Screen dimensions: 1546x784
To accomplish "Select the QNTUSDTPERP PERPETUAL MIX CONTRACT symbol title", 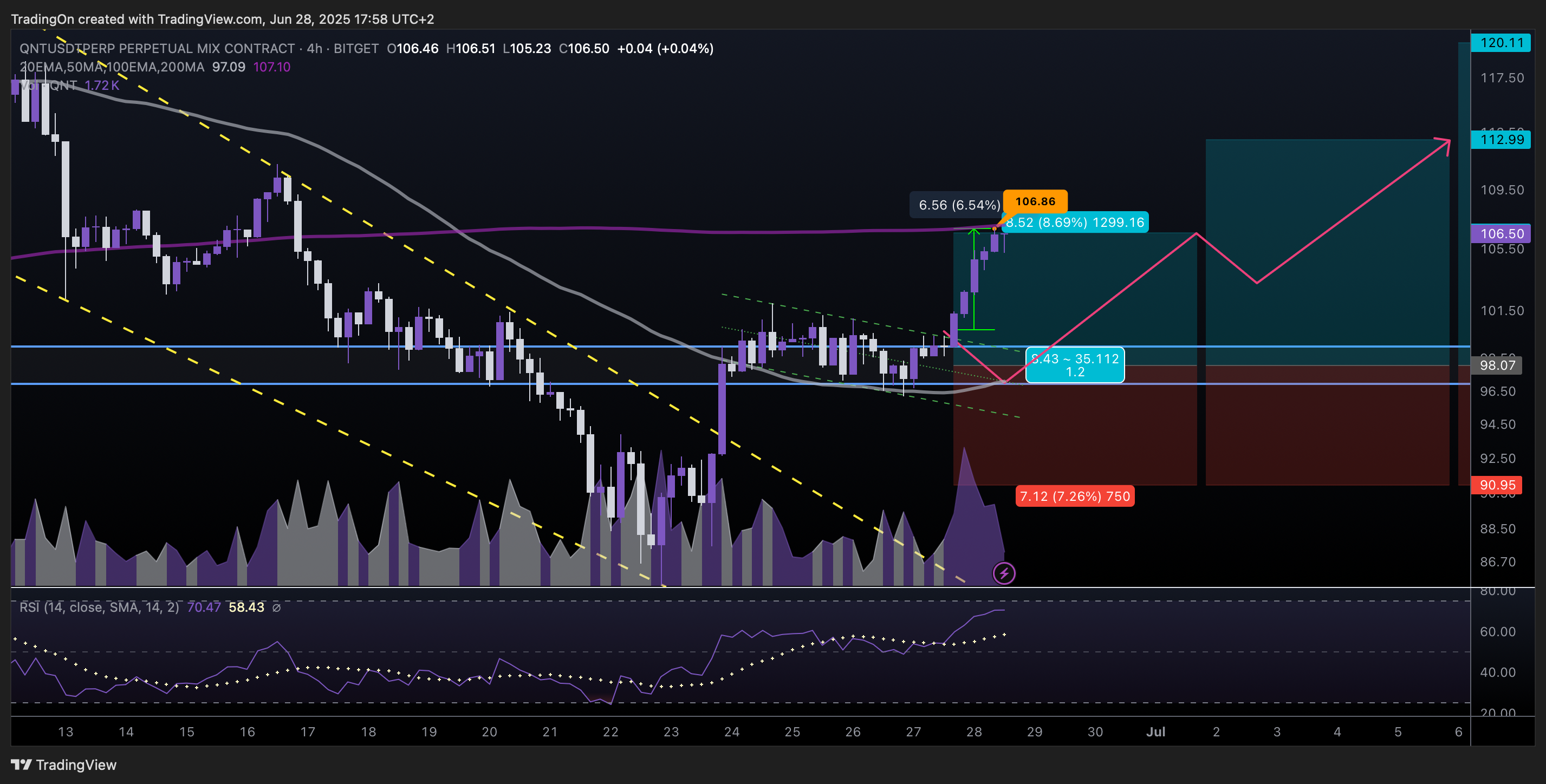I will click(x=157, y=49).
